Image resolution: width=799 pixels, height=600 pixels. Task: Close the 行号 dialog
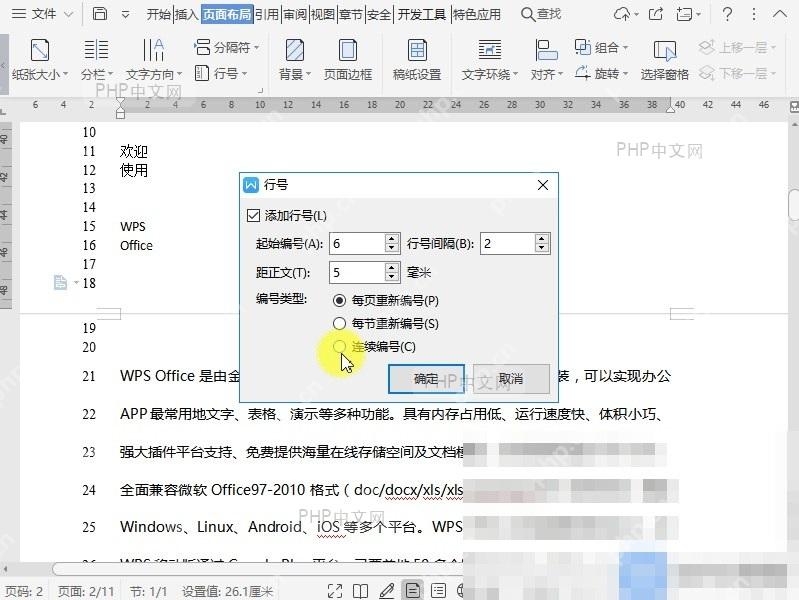[x=543, y=185]
